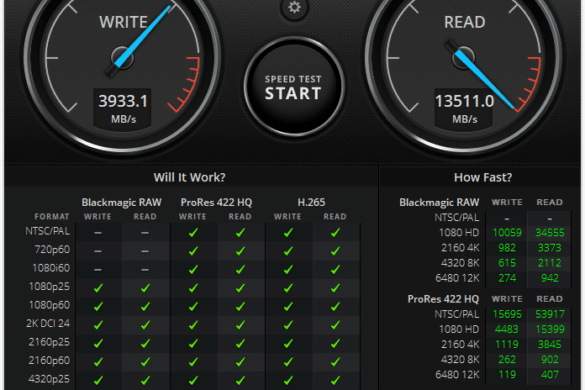Click ProRes 422 HQ read checkmark for 2160p60
Viewport: 585px width, 390px height.
(240, 362)
